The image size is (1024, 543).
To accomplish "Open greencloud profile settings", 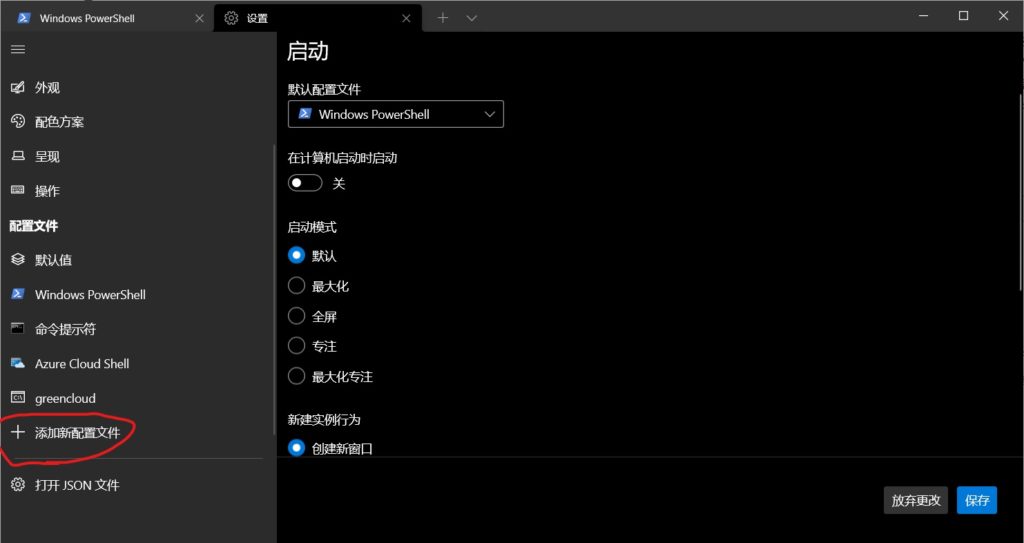I will click(x=136, y=398).
